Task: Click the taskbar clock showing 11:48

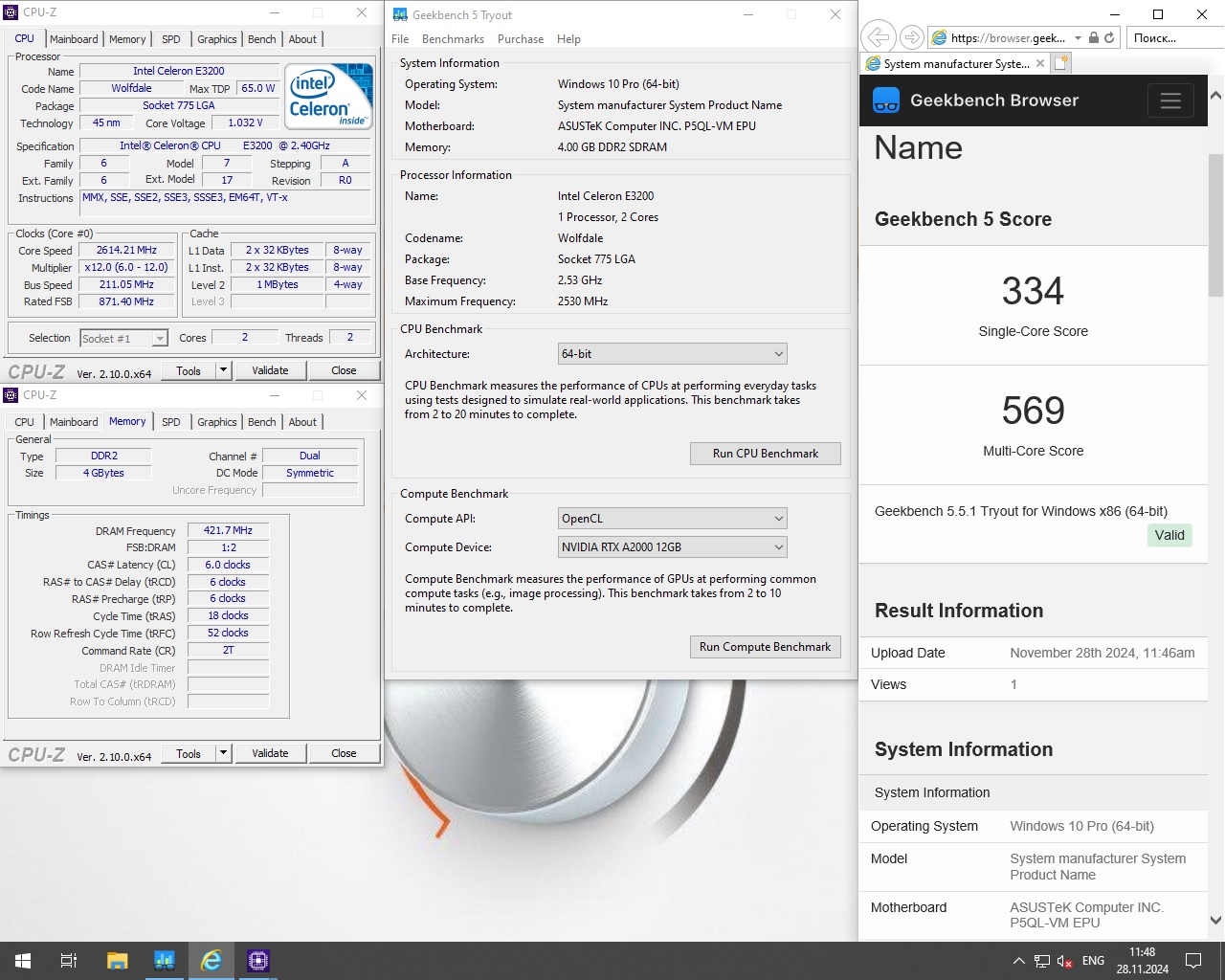Action: point(1142,961)
